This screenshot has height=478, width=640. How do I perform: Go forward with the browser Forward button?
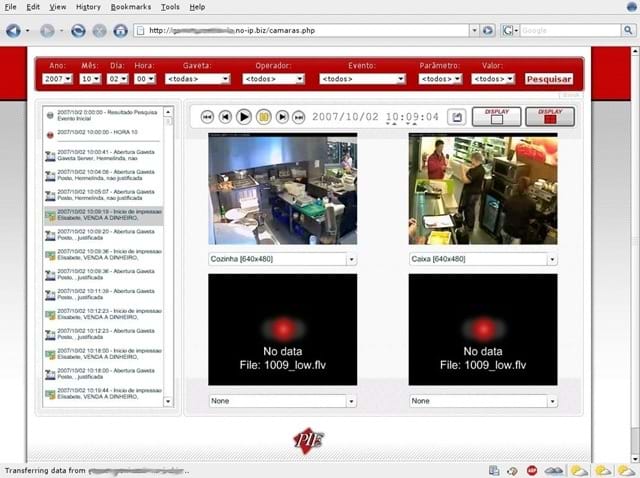[47, 31]
